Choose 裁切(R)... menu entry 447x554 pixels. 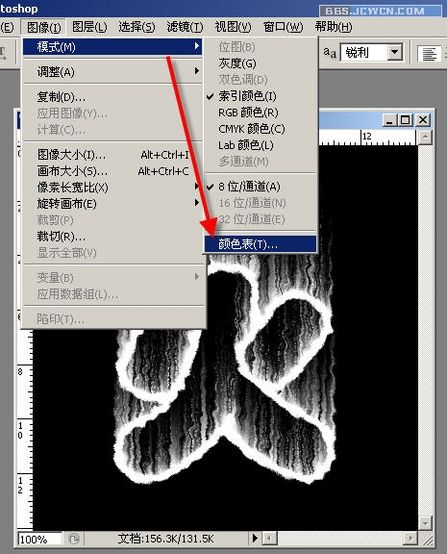[113, 236]
